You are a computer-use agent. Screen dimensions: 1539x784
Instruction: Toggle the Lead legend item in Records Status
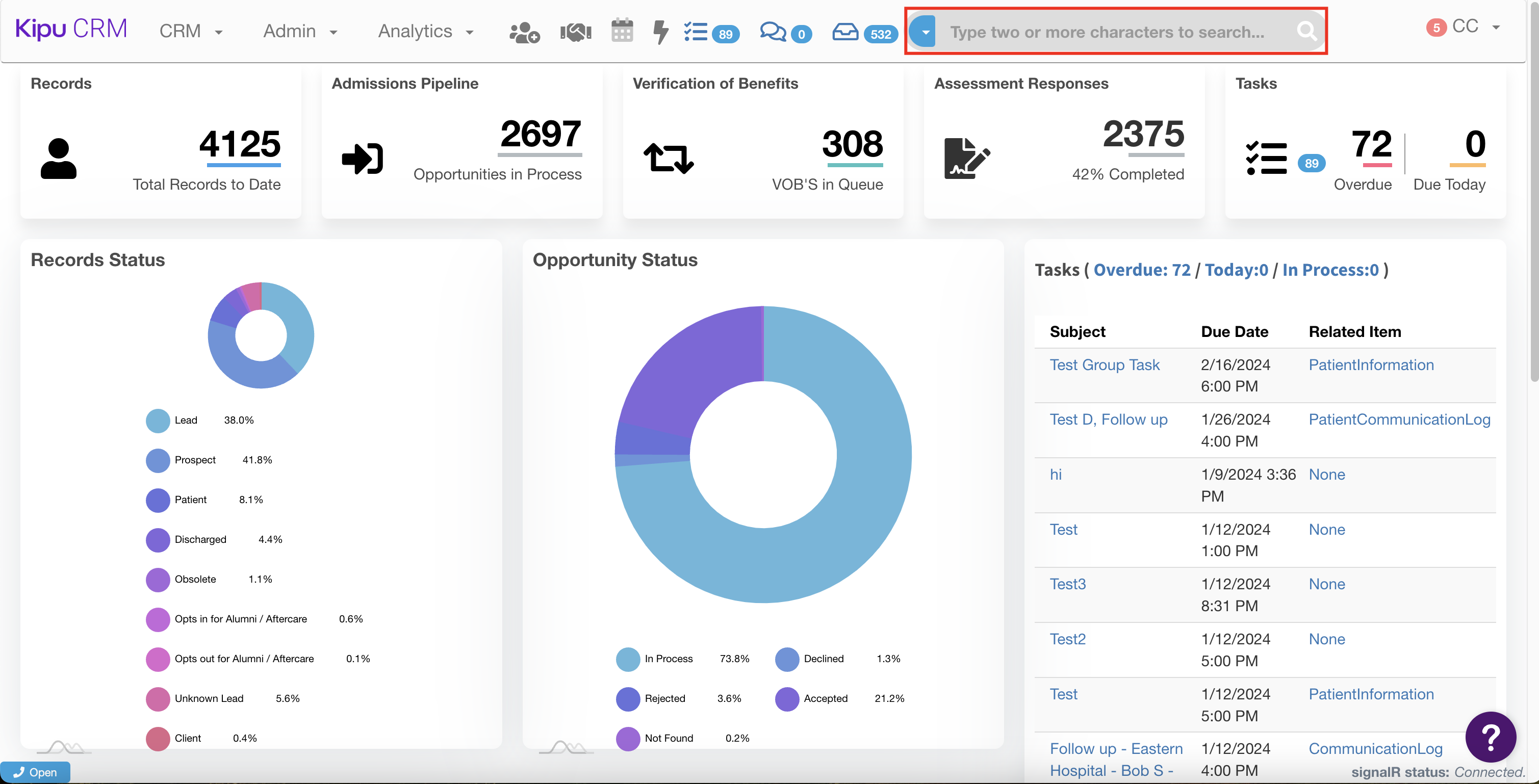pyautogui.click(x=185, y=421)
